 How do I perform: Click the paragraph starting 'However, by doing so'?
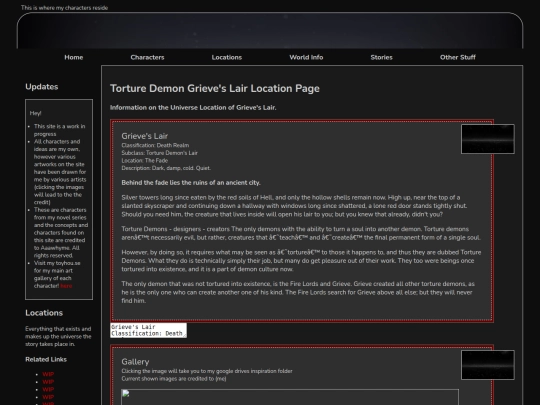pyautogui.click(x=301, y=261)
